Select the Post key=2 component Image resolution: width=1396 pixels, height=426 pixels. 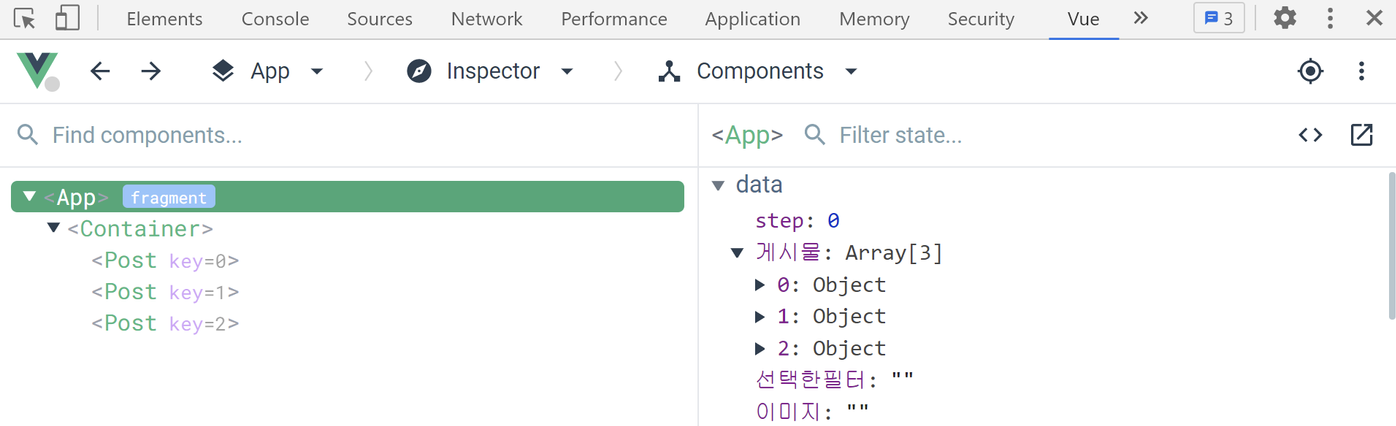(165, 324)
